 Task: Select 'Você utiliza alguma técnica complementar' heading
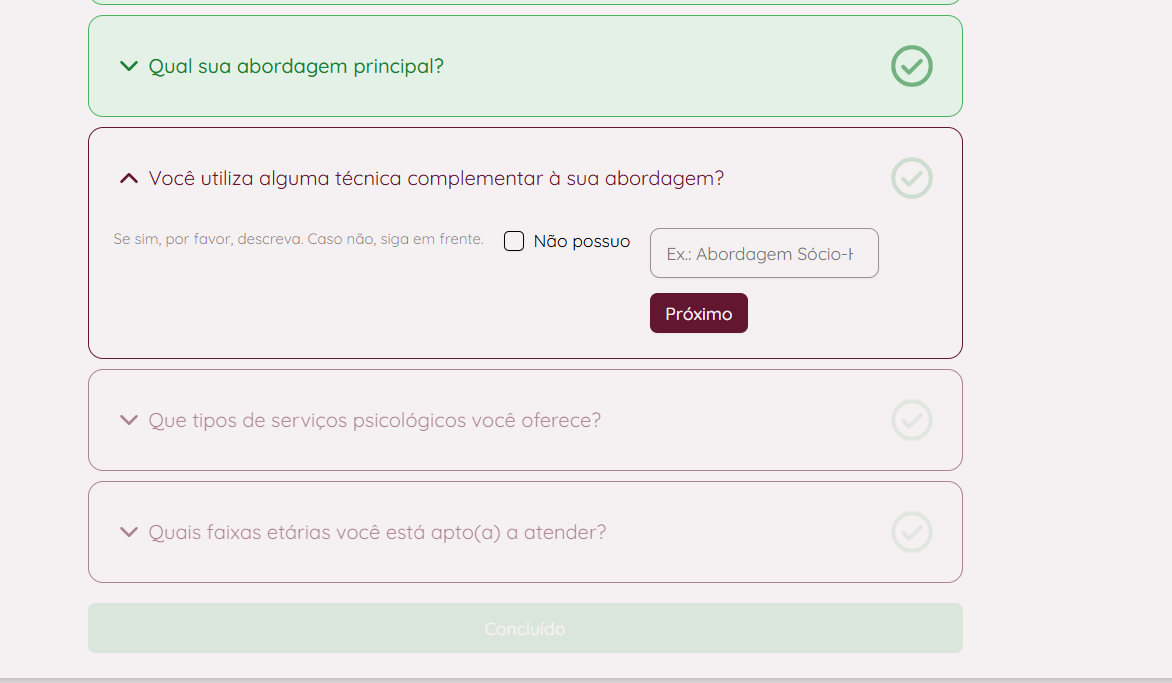coord(436,178)
